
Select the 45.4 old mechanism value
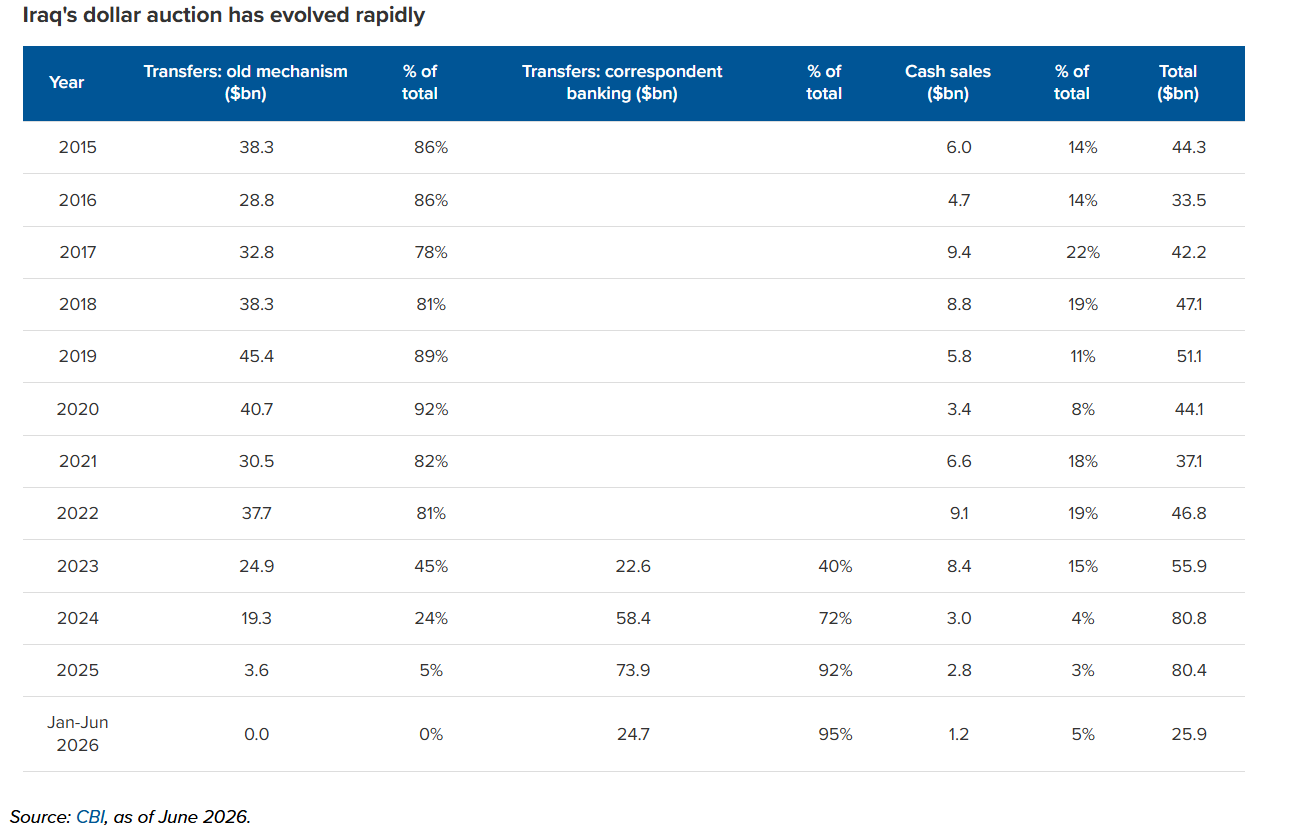tap(256, 357)
